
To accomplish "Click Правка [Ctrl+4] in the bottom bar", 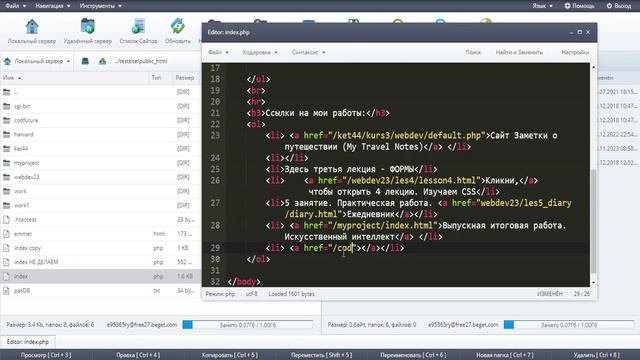I will click(138, 355).
